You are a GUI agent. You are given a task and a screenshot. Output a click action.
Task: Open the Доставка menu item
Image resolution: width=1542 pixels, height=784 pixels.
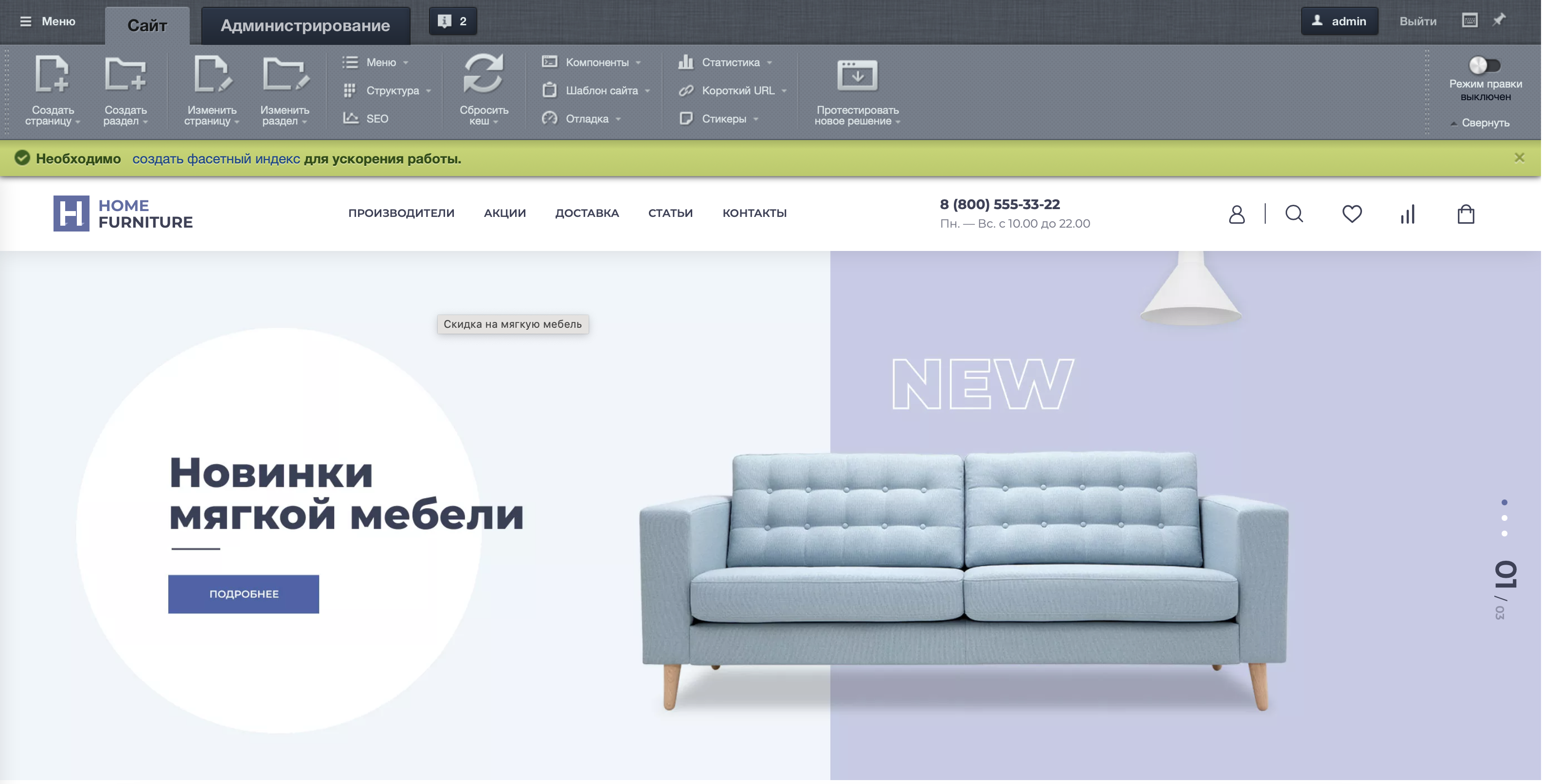point(587,213)
